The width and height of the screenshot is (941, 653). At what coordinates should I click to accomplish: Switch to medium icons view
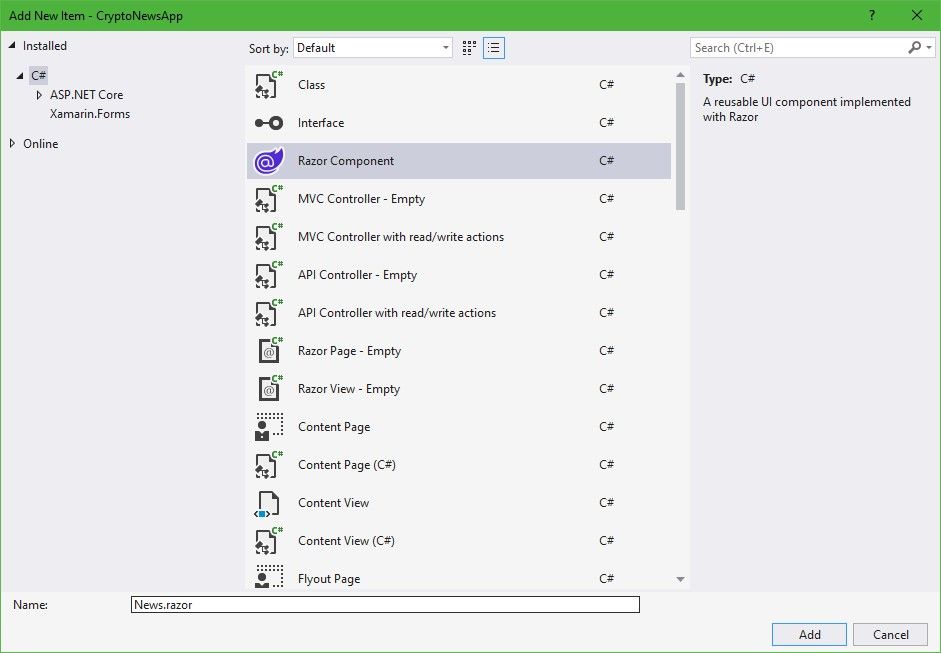[470, 48]
